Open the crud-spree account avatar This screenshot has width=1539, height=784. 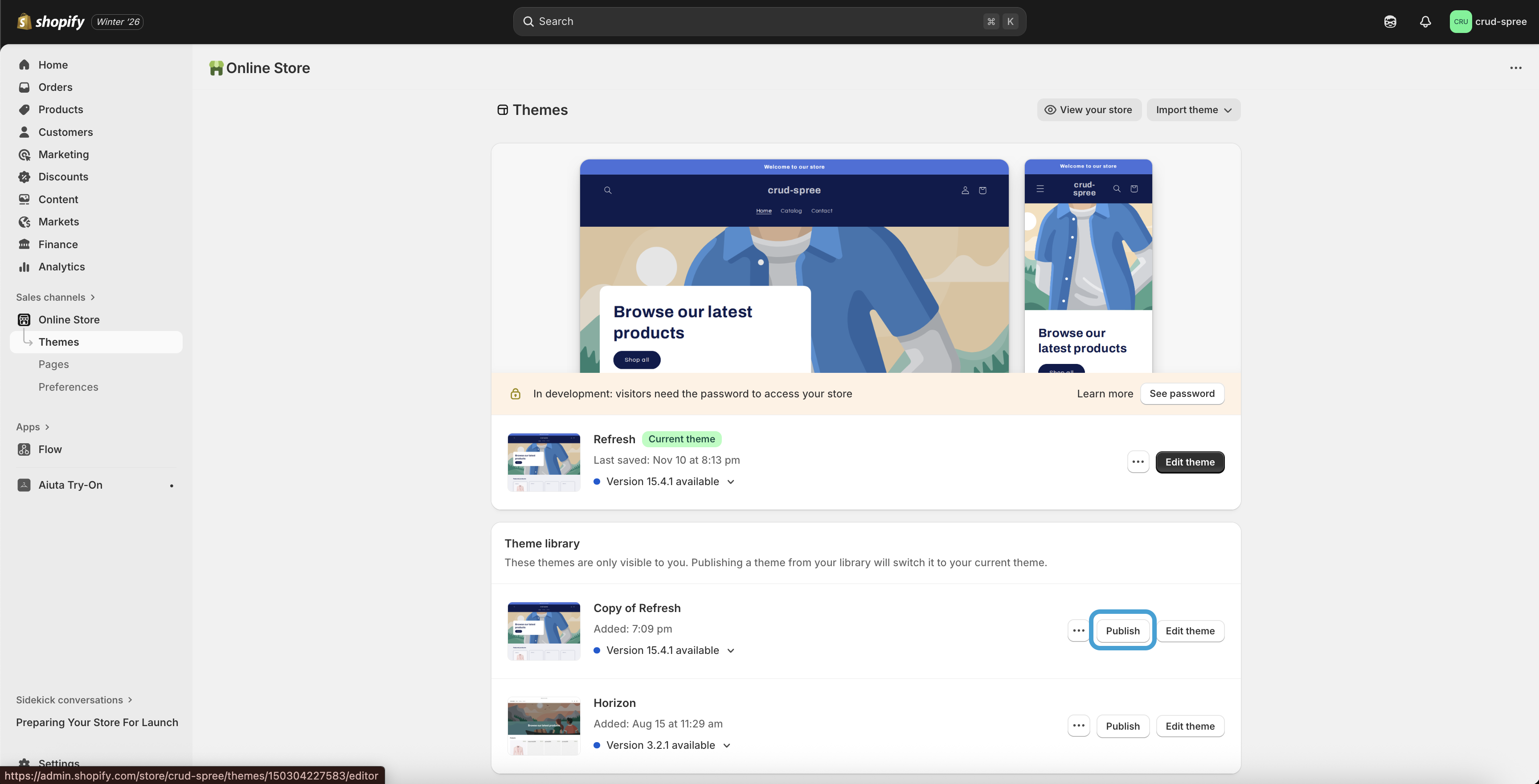pyautogui.click(x=1460, y=21)
